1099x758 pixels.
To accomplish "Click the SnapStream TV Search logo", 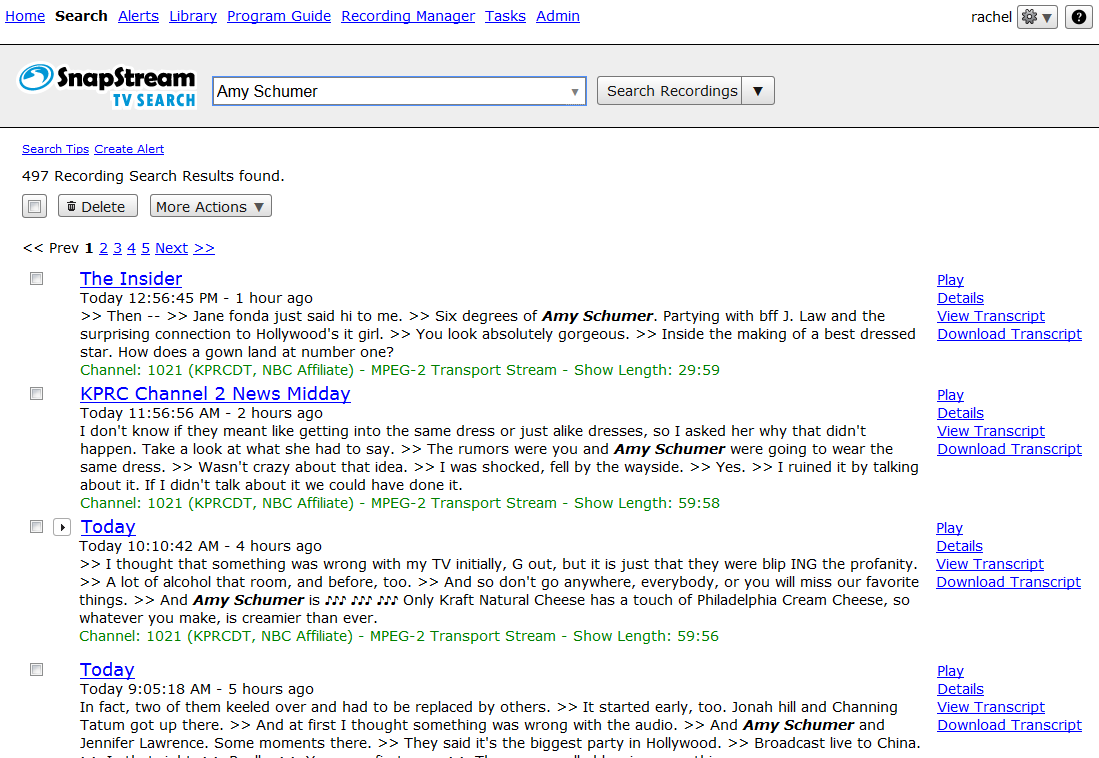I will [x=107, y=86].
